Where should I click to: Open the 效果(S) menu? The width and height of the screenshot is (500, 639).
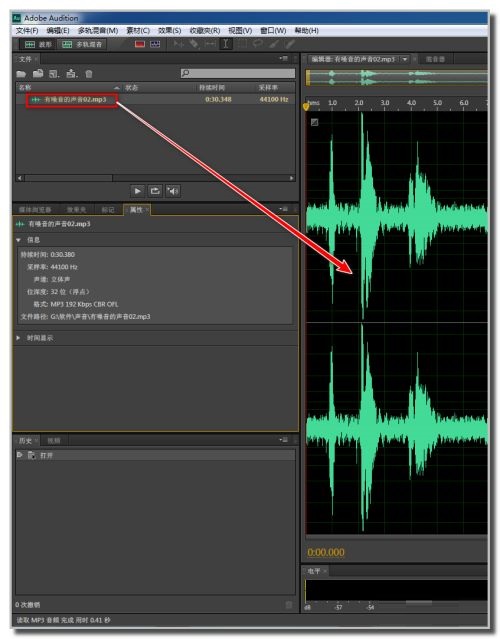(x=170, y=31)
